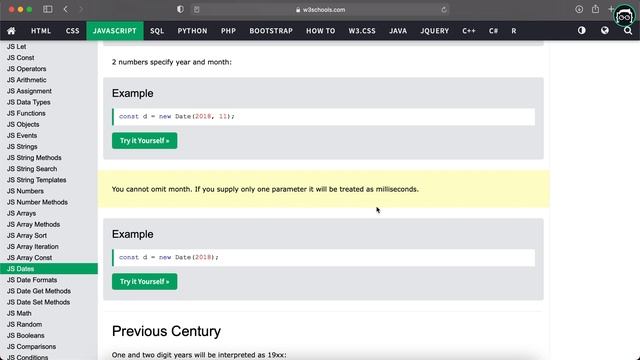Click the Previous Century heading
640x360 pixels.
click(x=166, y=331)
